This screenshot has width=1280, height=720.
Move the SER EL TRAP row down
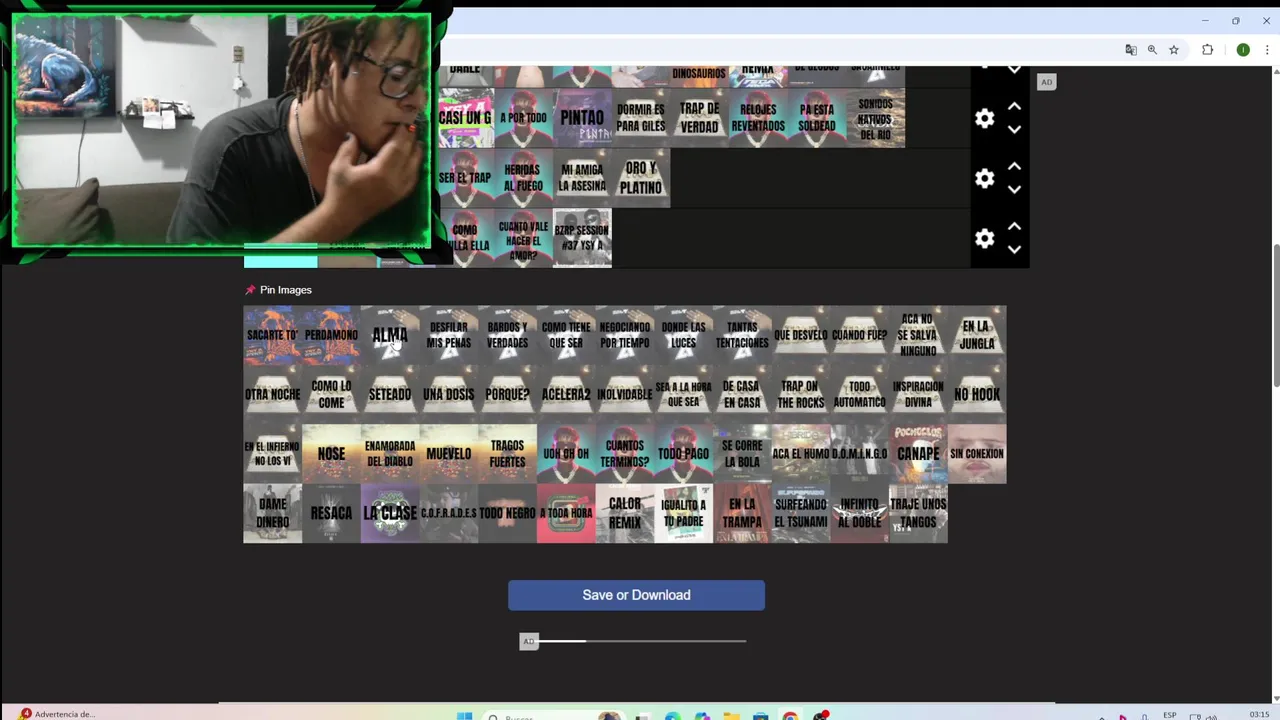pos(1014,190)
